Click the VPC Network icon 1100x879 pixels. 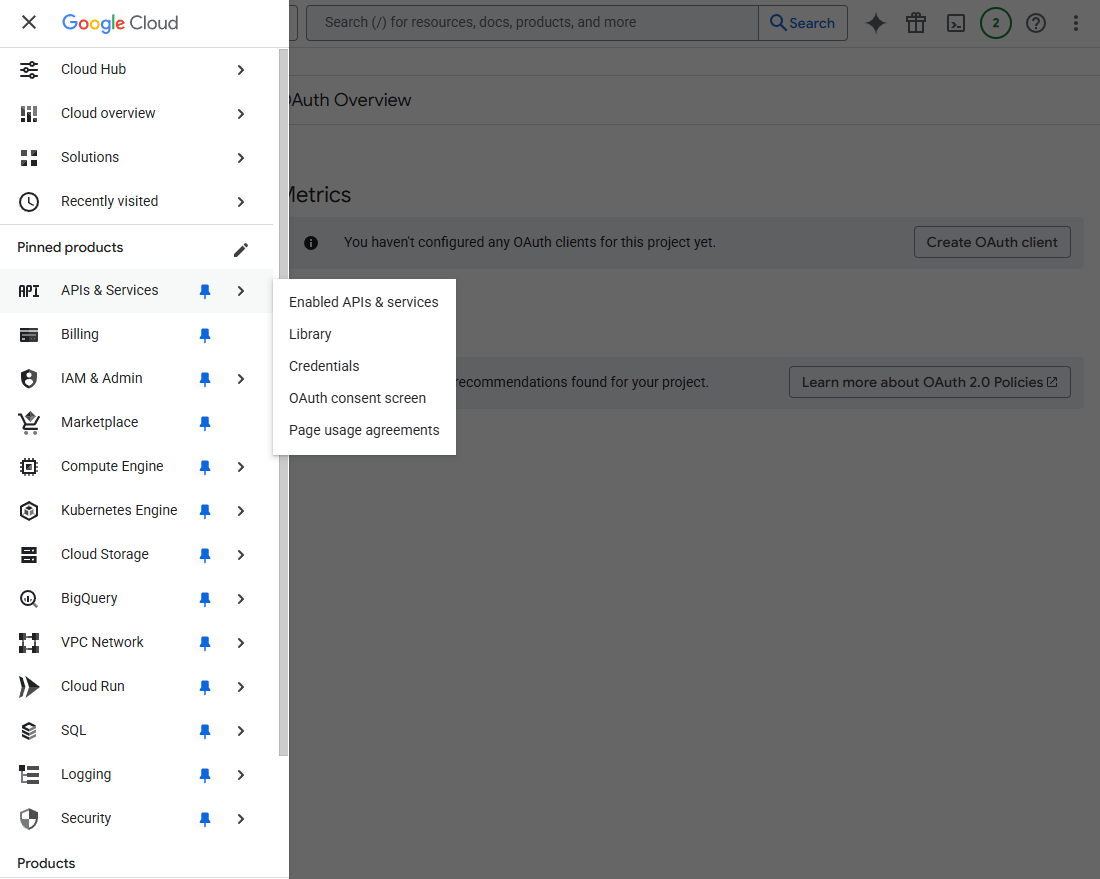[x=29, y=643]
